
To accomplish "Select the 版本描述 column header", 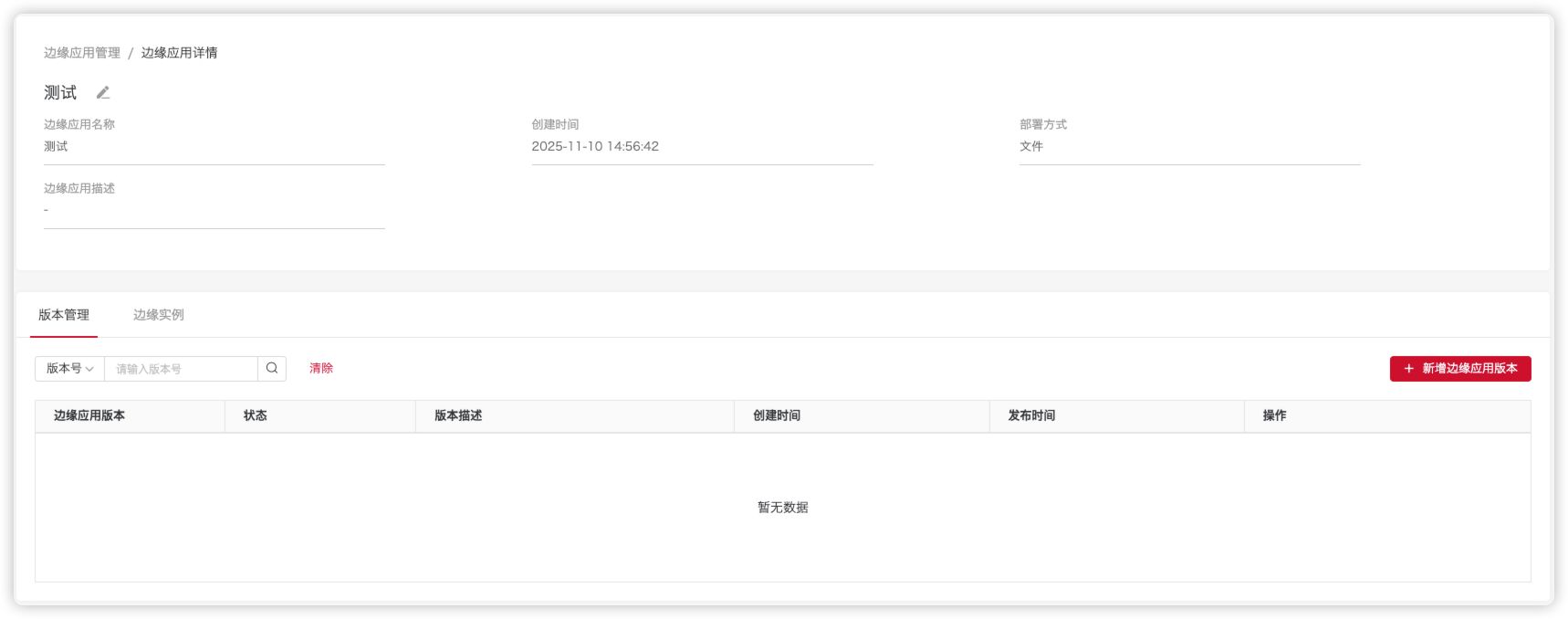I will (458, 415).
